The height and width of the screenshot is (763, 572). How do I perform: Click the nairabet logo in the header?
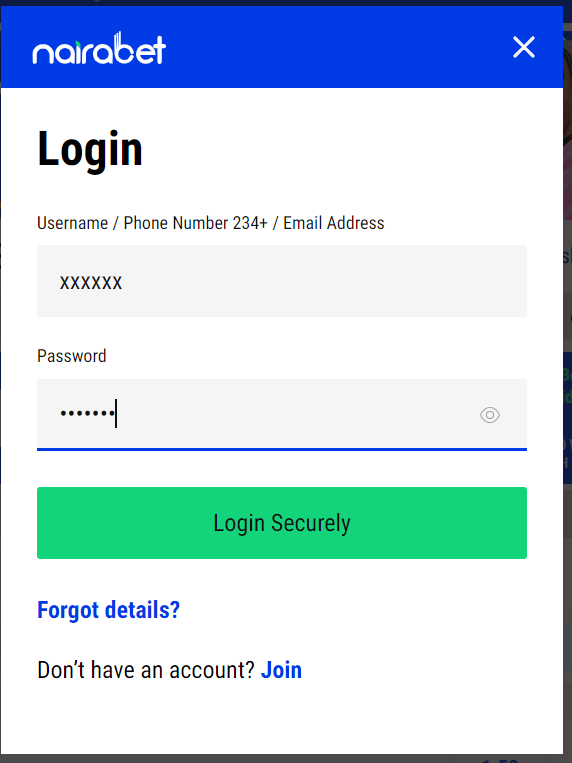99,48
